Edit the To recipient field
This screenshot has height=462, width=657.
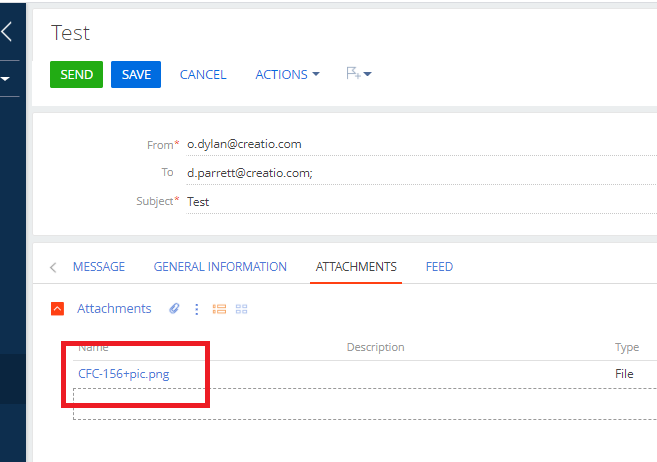422,173
